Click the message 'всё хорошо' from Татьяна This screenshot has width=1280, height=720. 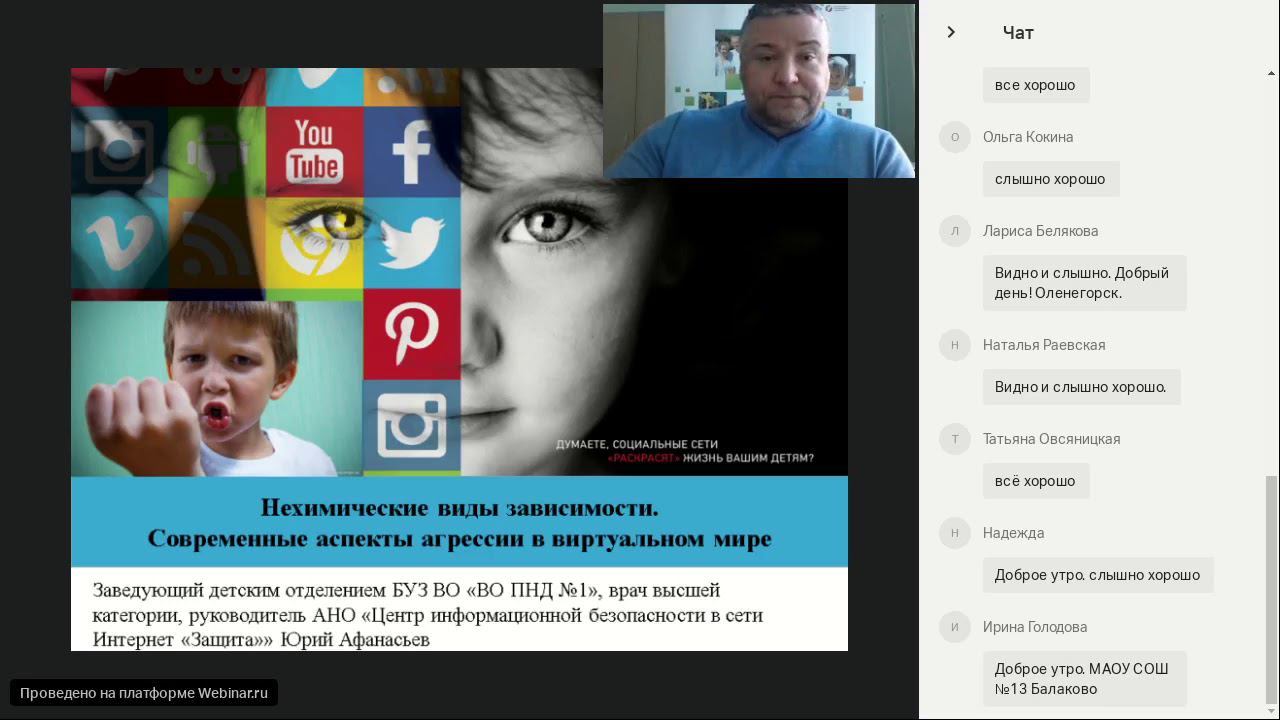click(x=1036, y=481)
